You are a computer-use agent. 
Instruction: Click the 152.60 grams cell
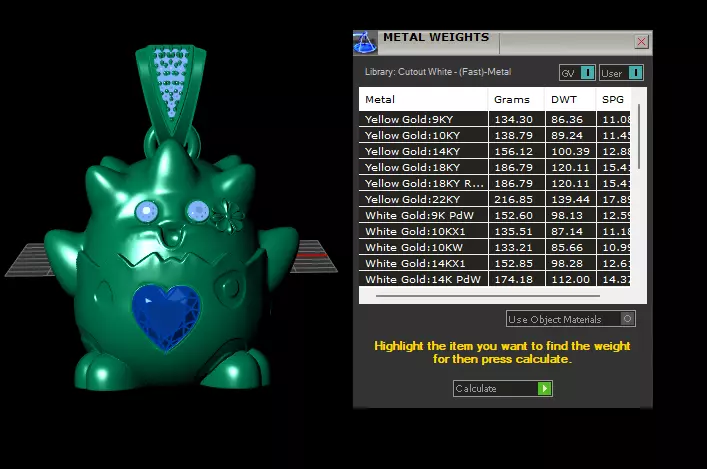516,215
